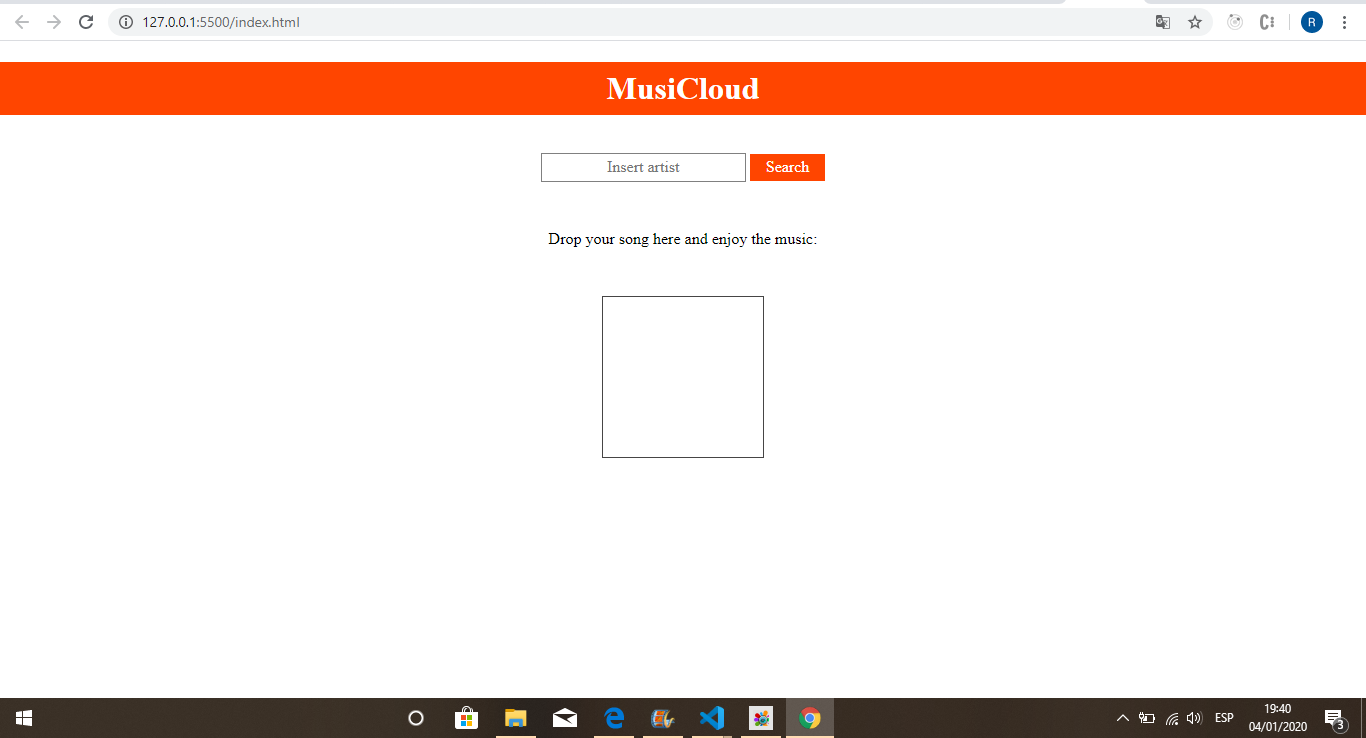Open the site information icon in address bar
This screenshot has height=738, width=1366.
126,22
